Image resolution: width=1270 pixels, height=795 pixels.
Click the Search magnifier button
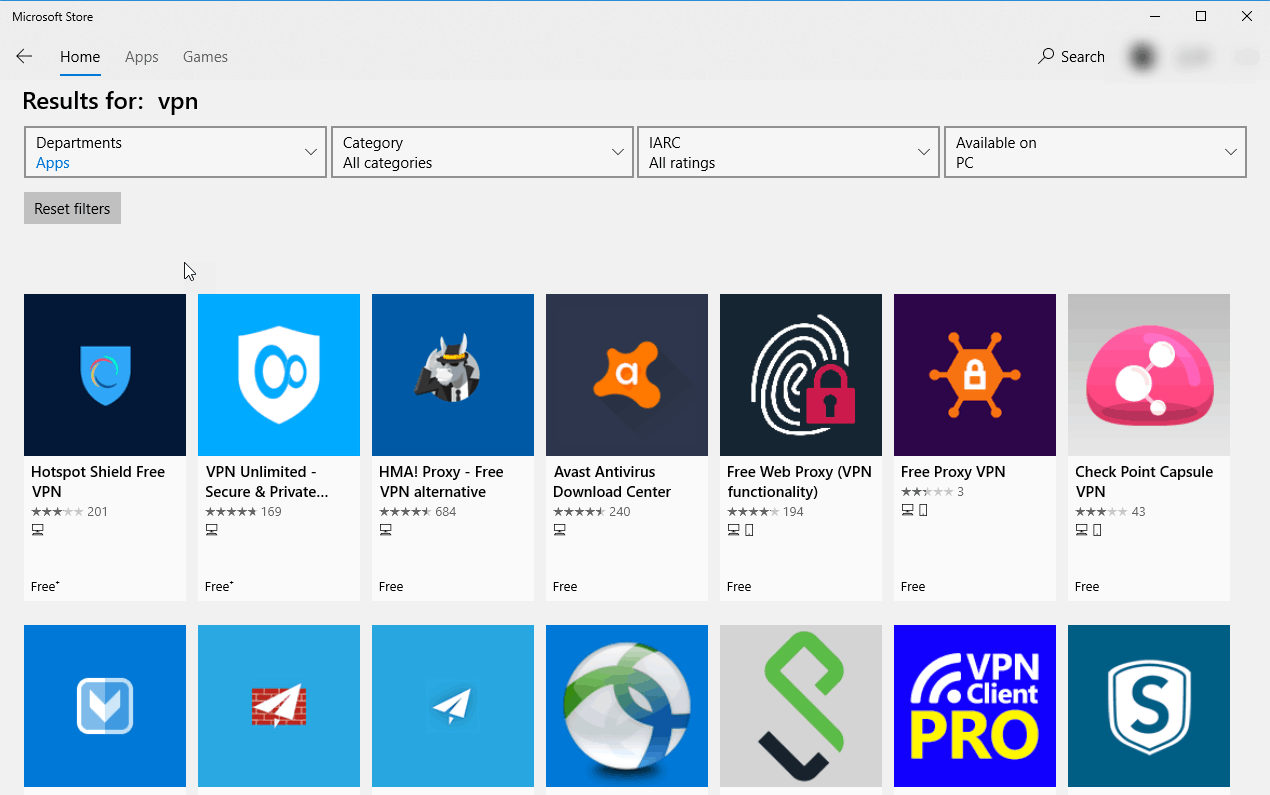pyautogui.click(x=1071, y=57)
